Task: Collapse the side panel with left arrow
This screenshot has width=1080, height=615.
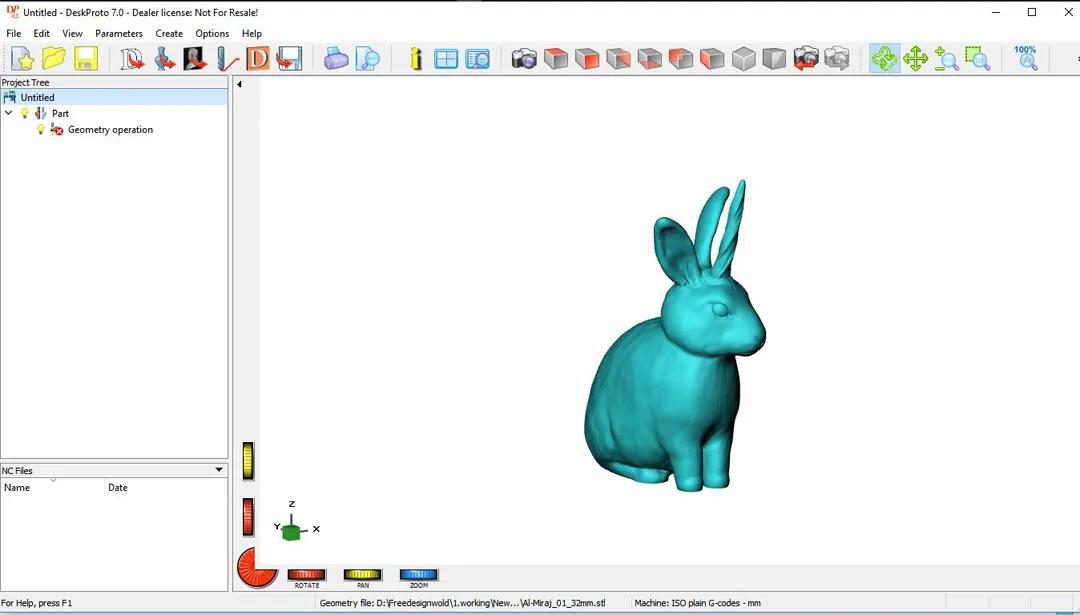Action: [x=239, y=84]
